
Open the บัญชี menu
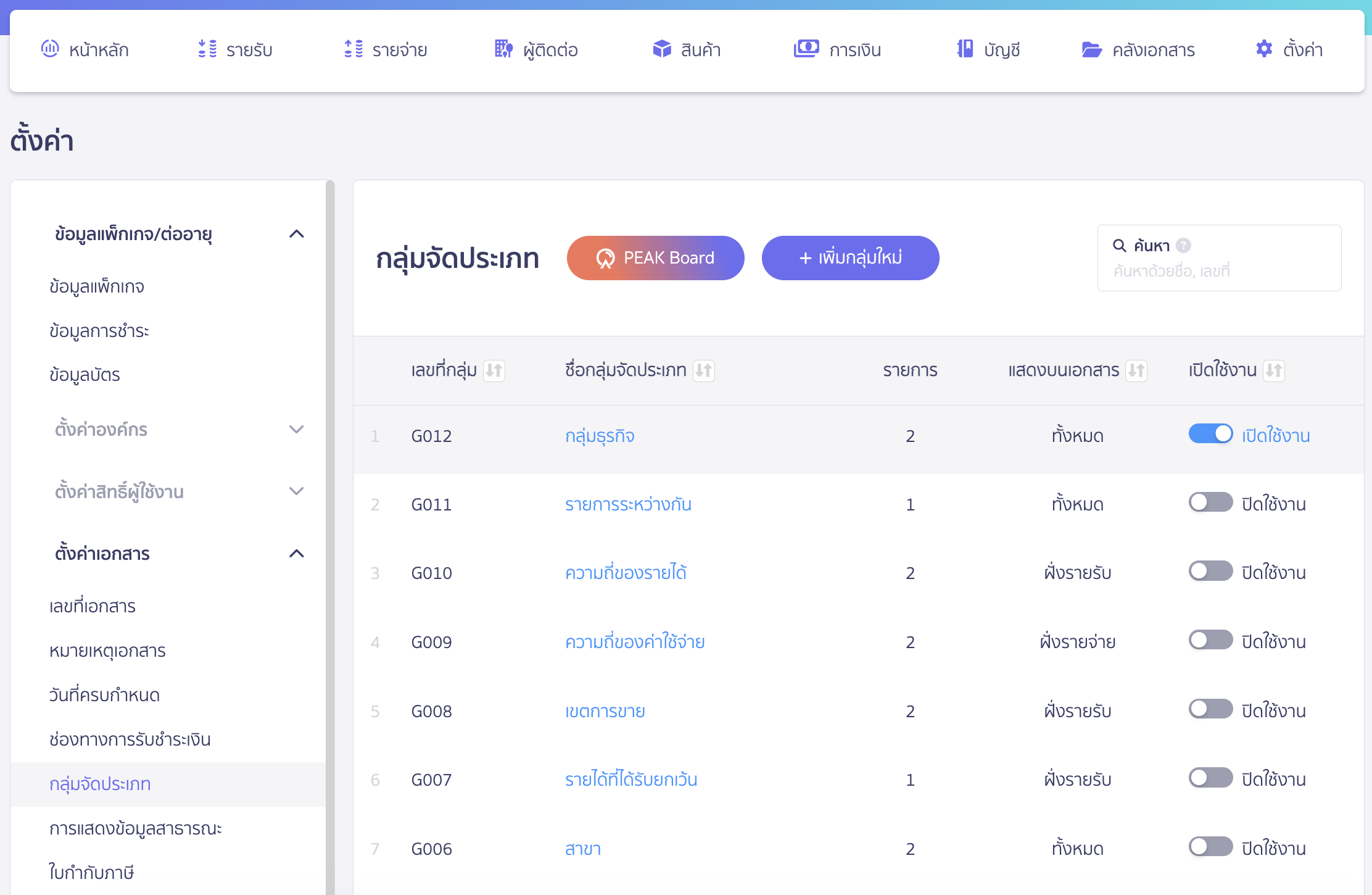point(988,49)
